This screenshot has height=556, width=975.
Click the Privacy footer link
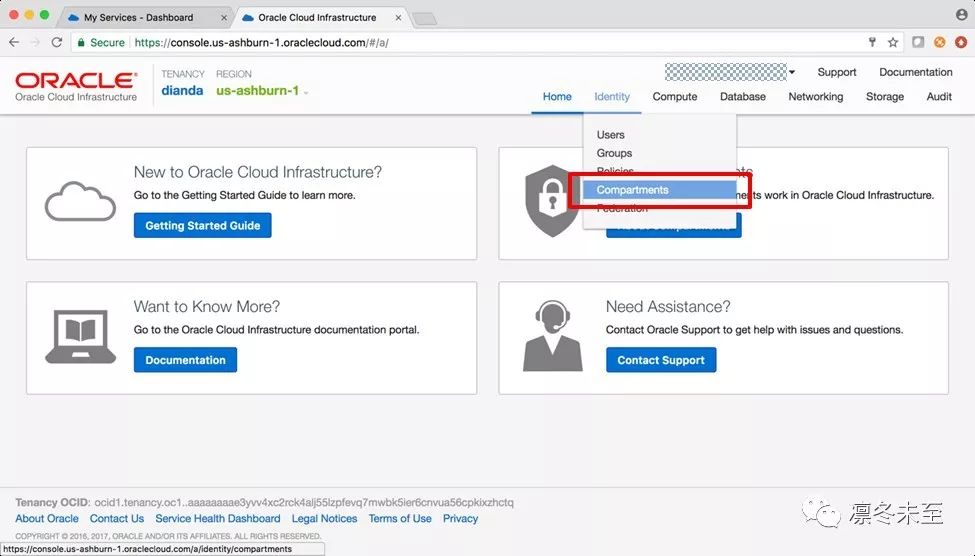(x=460, y=519)
